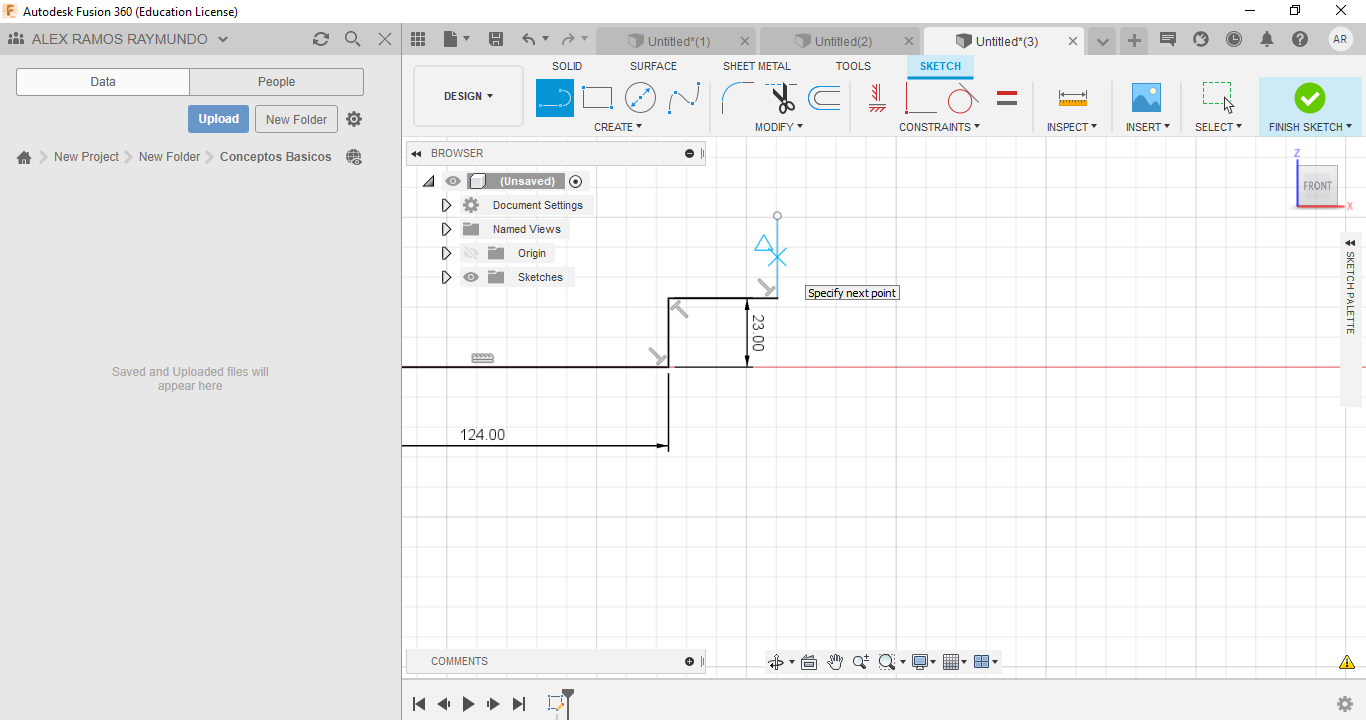
Task: Apply the Tangent constraint icon
Action: click(962, 98)
